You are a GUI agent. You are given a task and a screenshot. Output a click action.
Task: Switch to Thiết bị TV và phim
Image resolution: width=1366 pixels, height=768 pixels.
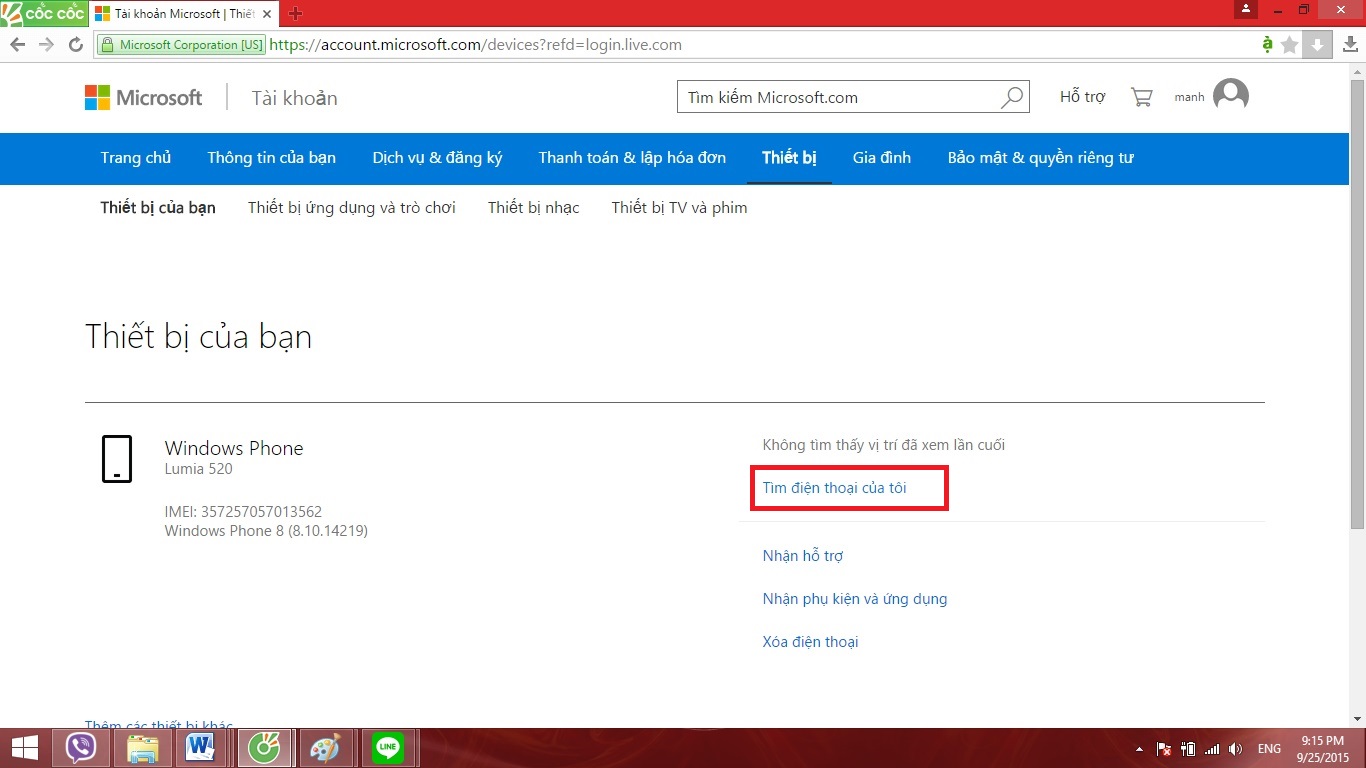680,208
